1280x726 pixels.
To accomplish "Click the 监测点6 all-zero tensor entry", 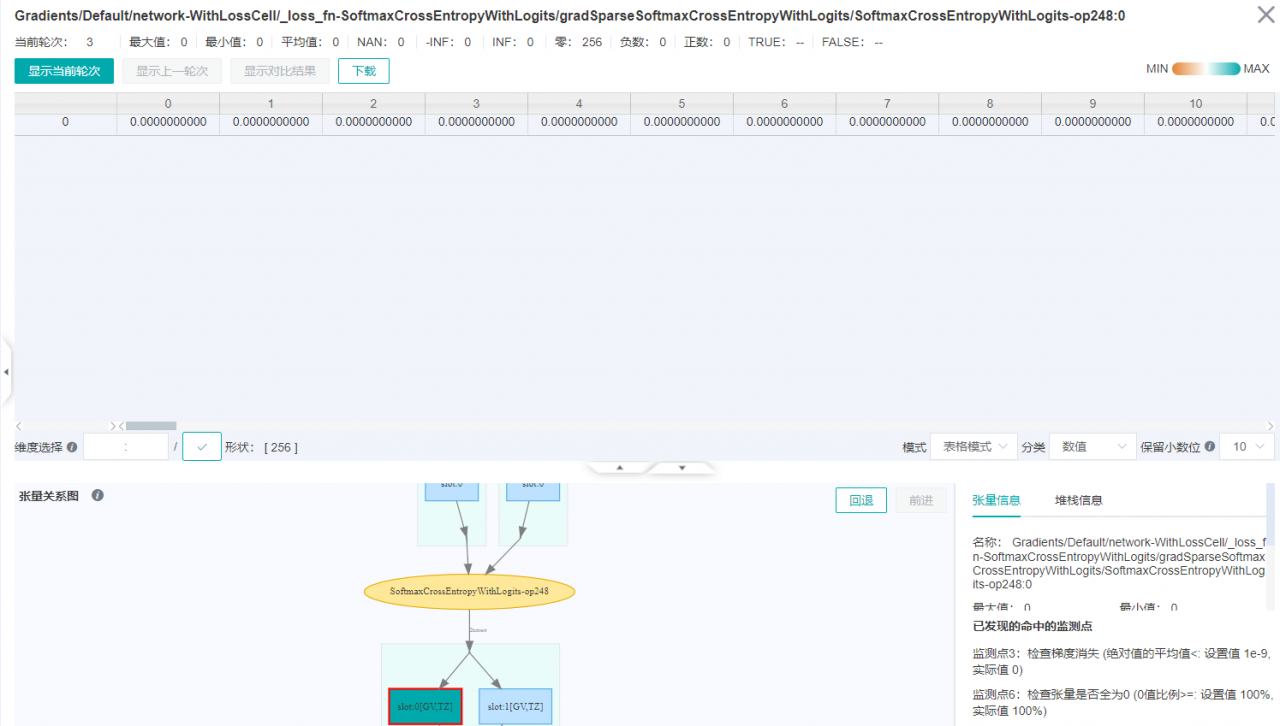I will click(1121, 702).
